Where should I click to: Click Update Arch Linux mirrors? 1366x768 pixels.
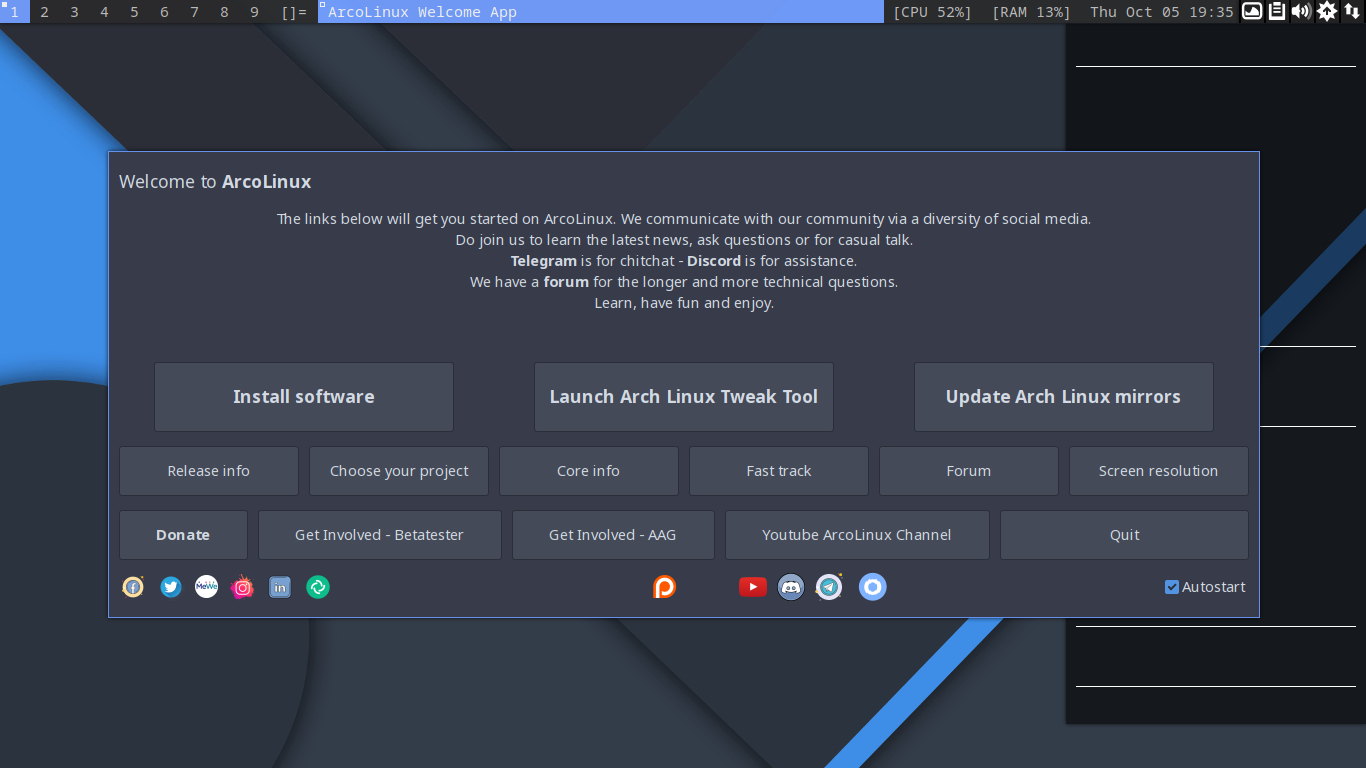pyautogui.click(x=1064, y=397)
